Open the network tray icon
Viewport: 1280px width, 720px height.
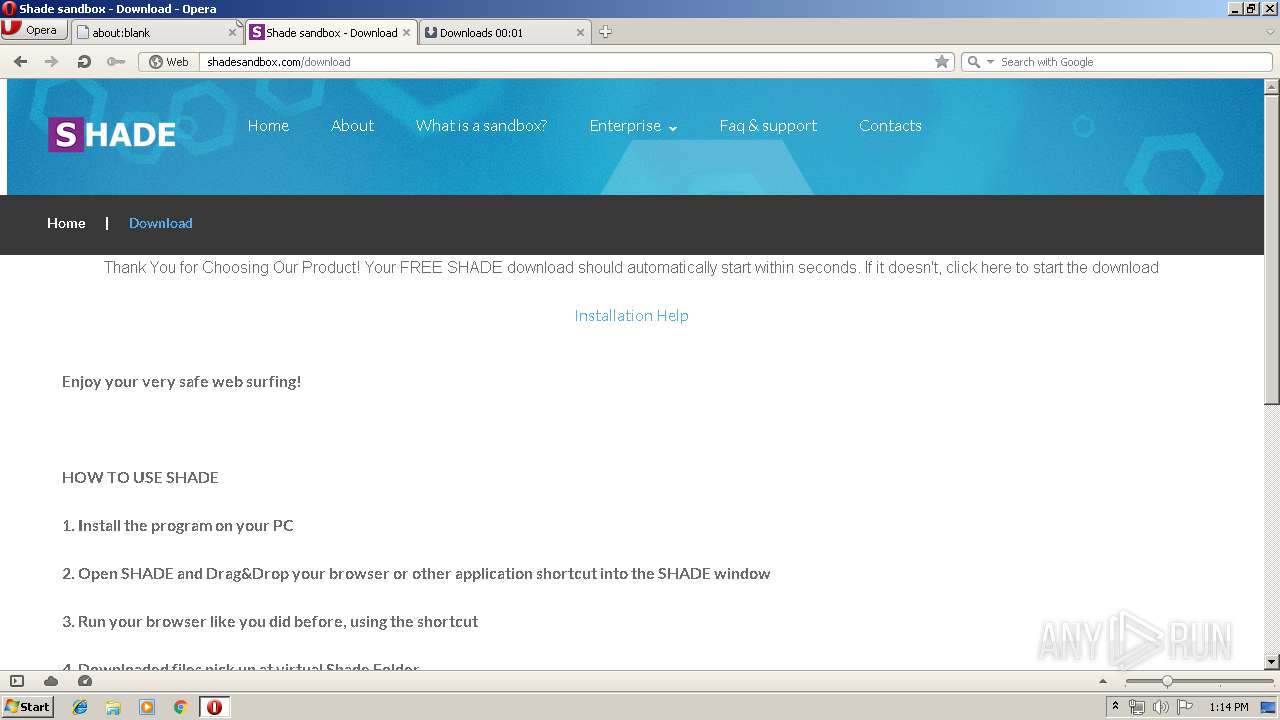tap(1137, 707)
